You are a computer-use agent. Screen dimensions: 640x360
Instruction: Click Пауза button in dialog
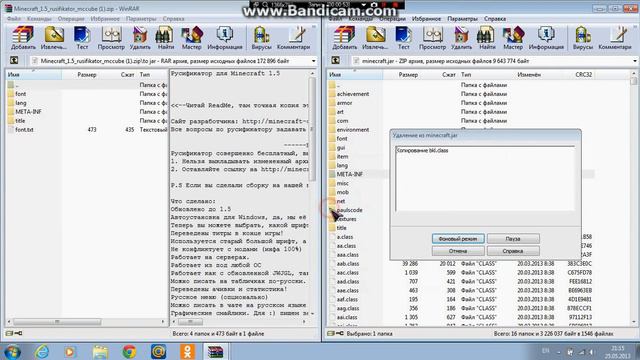coord(513,238)
